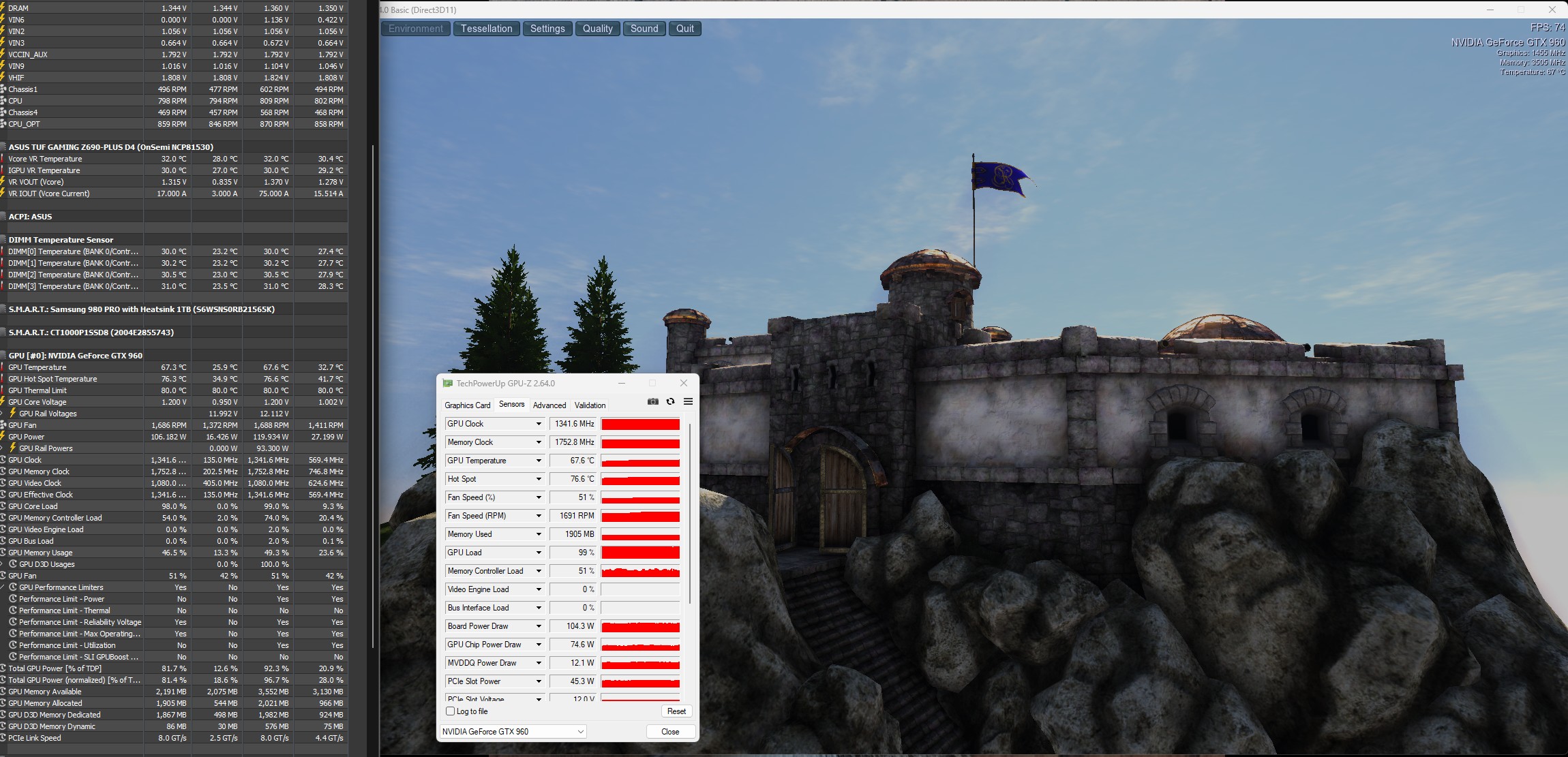
Task: Open the Validation tab in GPU-Z
Action: point(590,405)
